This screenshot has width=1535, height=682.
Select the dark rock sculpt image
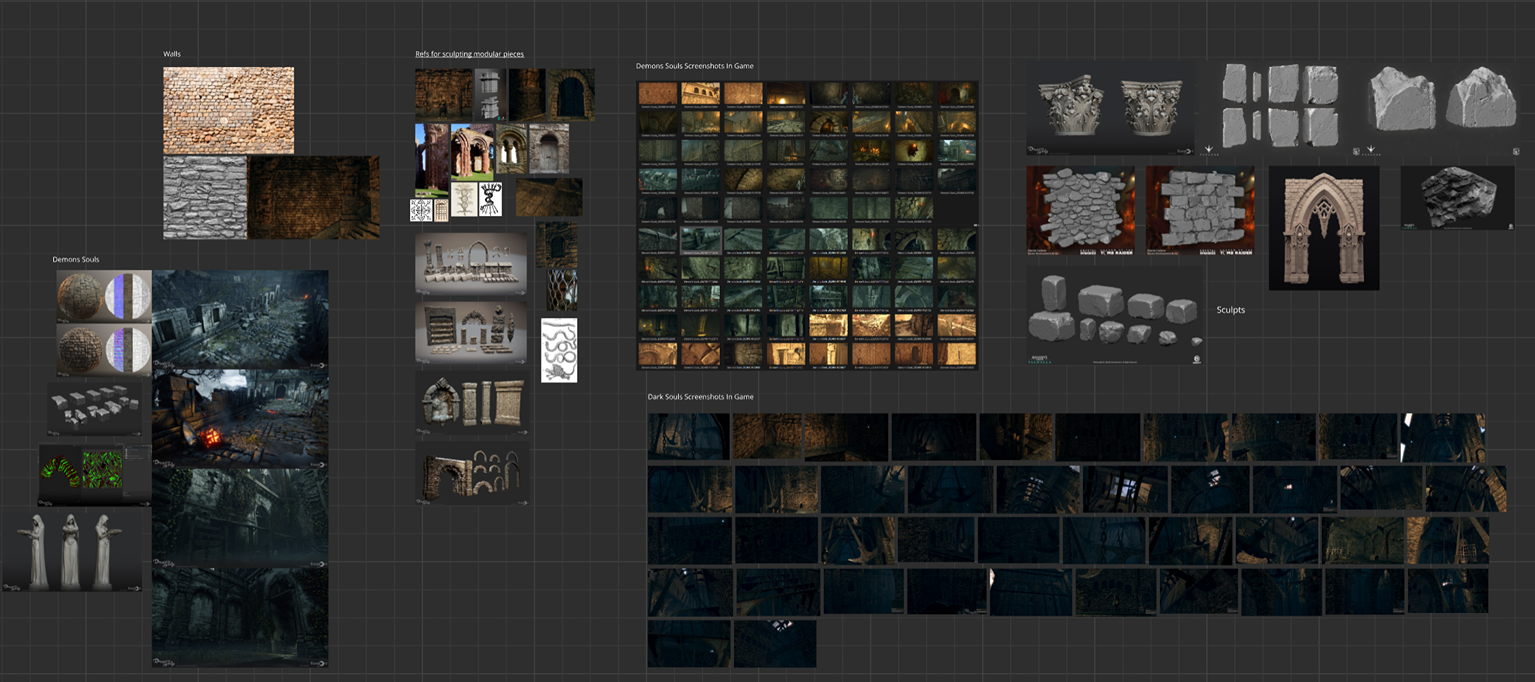(1457, 197)
